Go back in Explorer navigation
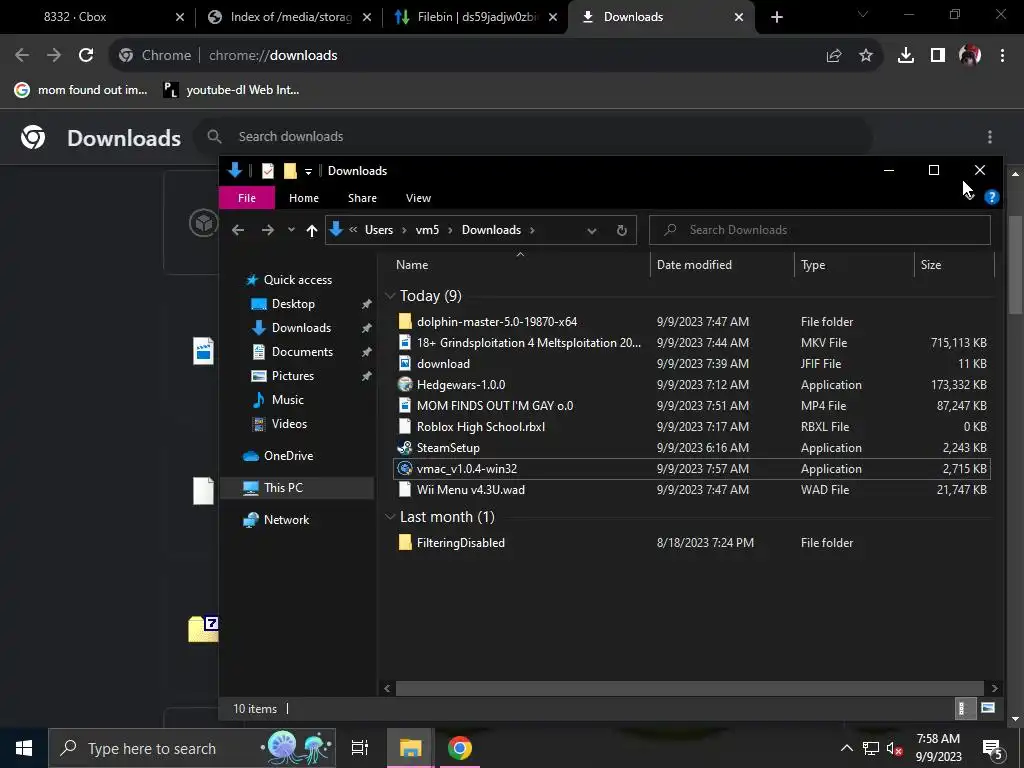 pyautogui.click(x=238, y=230)
